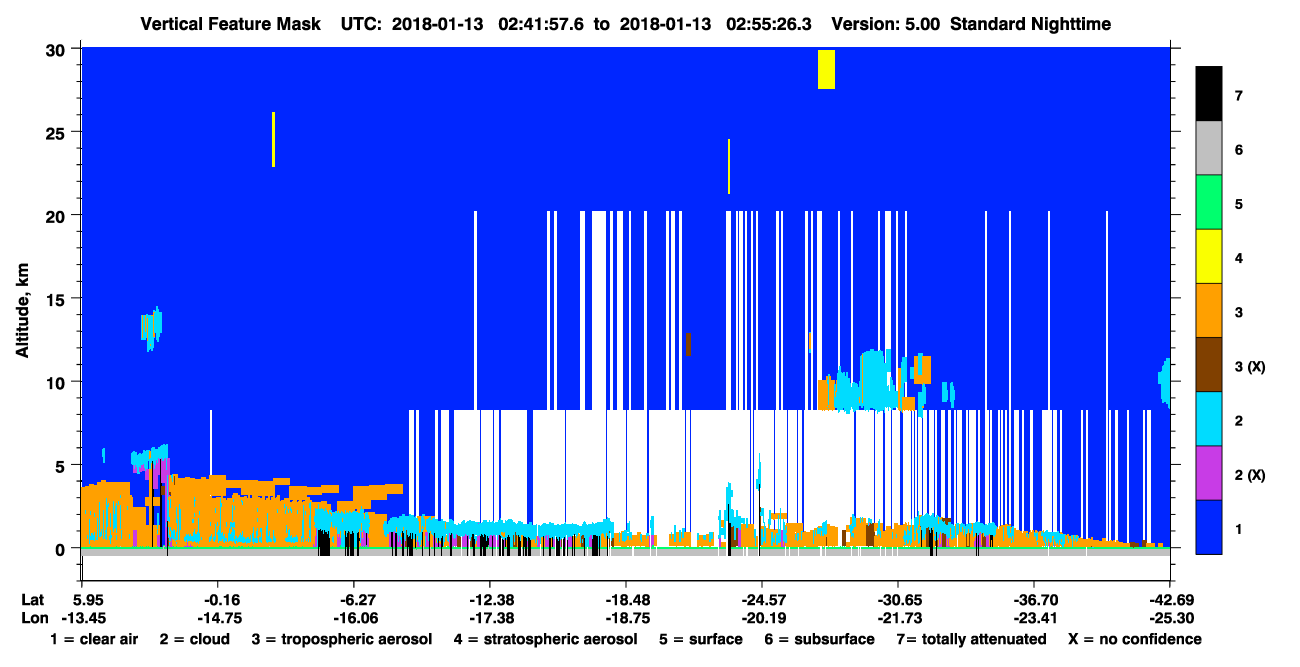The image size is (1300, 667).
Task: Click the latitude value -0.16
Action: click(218, 600)
